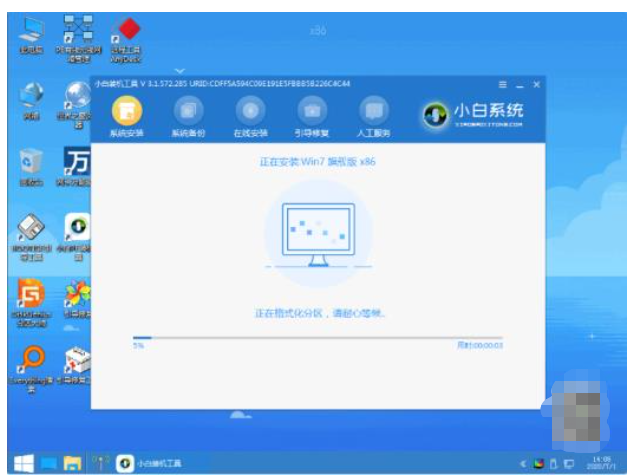Screen dimensions: 633x476
Task: Click the display tray icon
Action: coord(568,464)
